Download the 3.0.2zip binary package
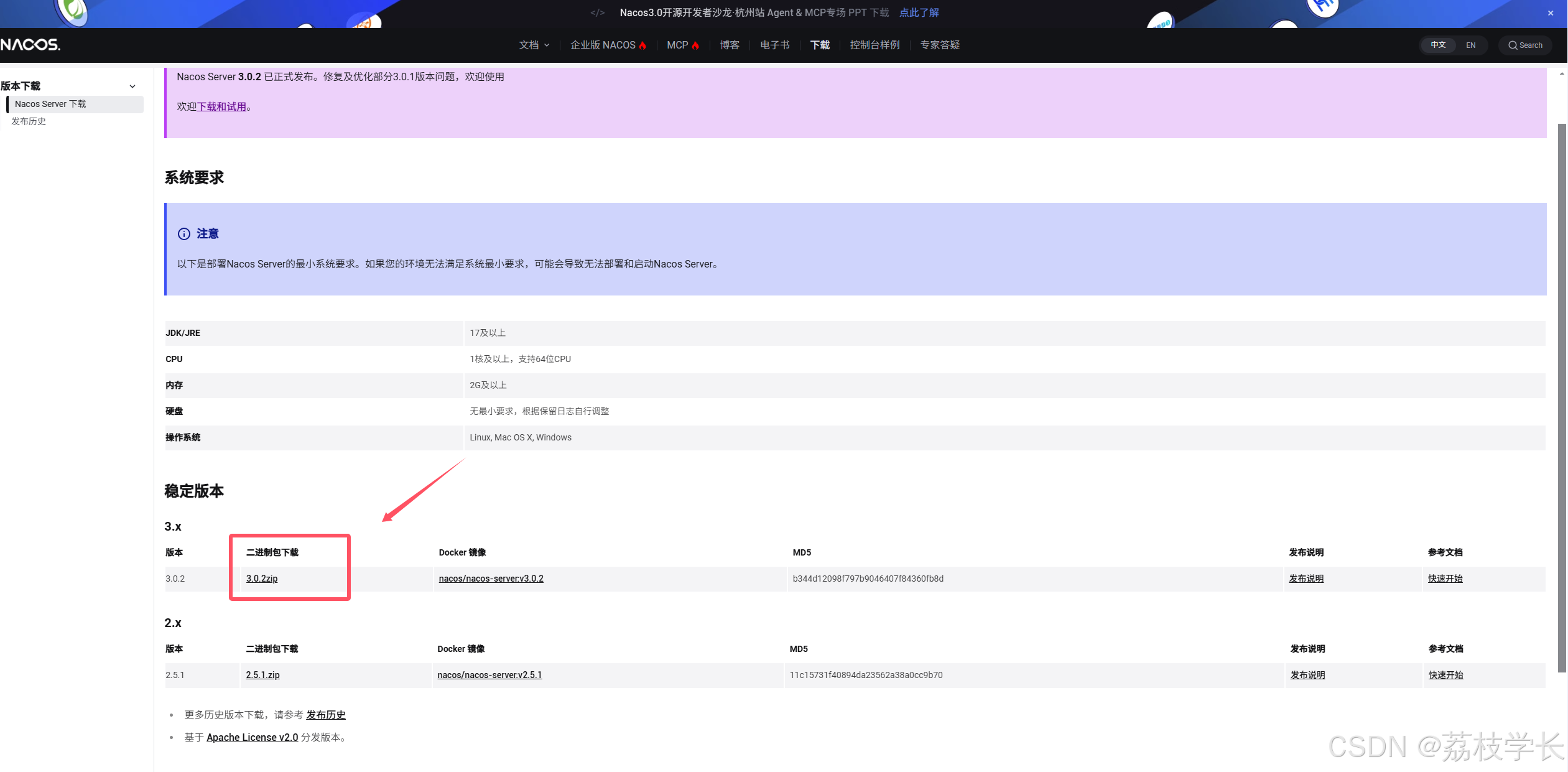Image resolution: width=1568 pixels, height=772 pixels. pyautogui.click(x=262, y=579)
